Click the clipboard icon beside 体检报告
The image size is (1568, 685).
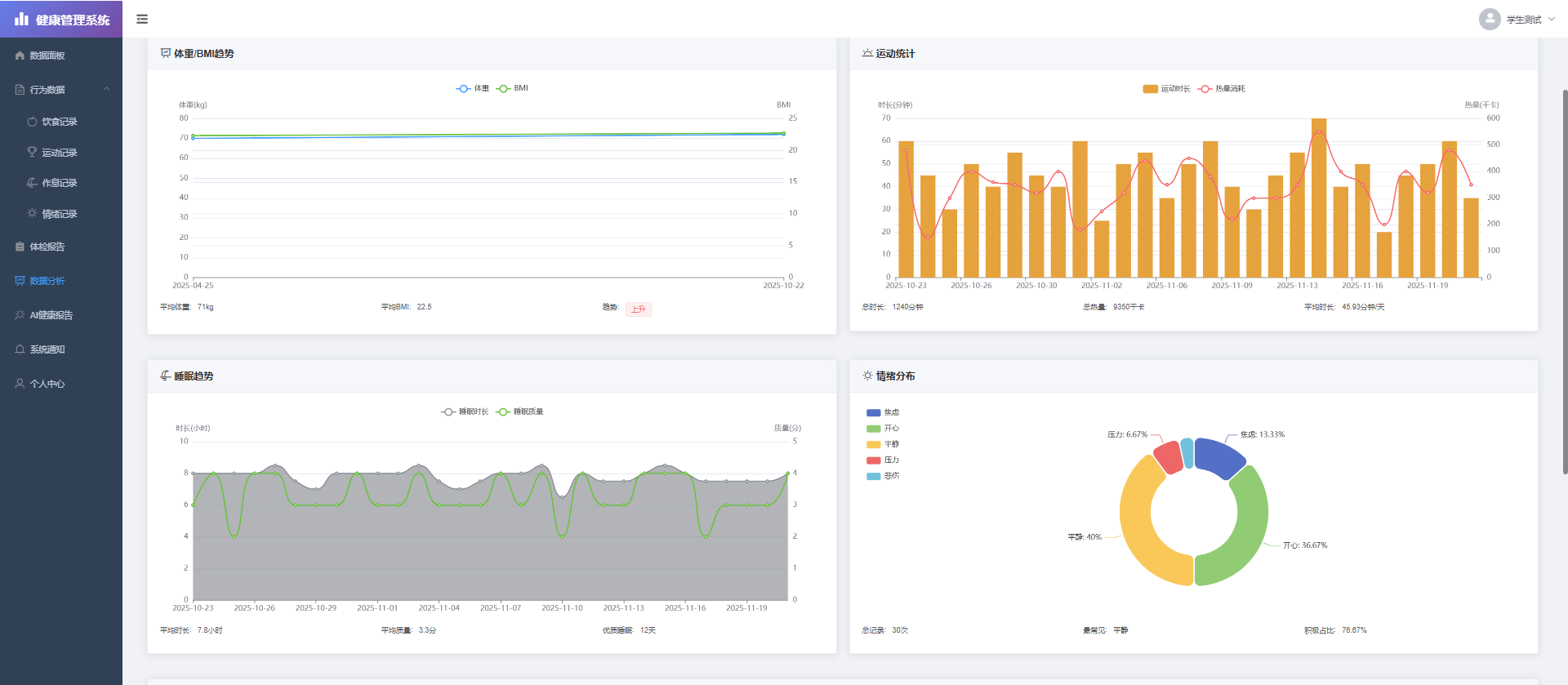[x=20, y=247]
